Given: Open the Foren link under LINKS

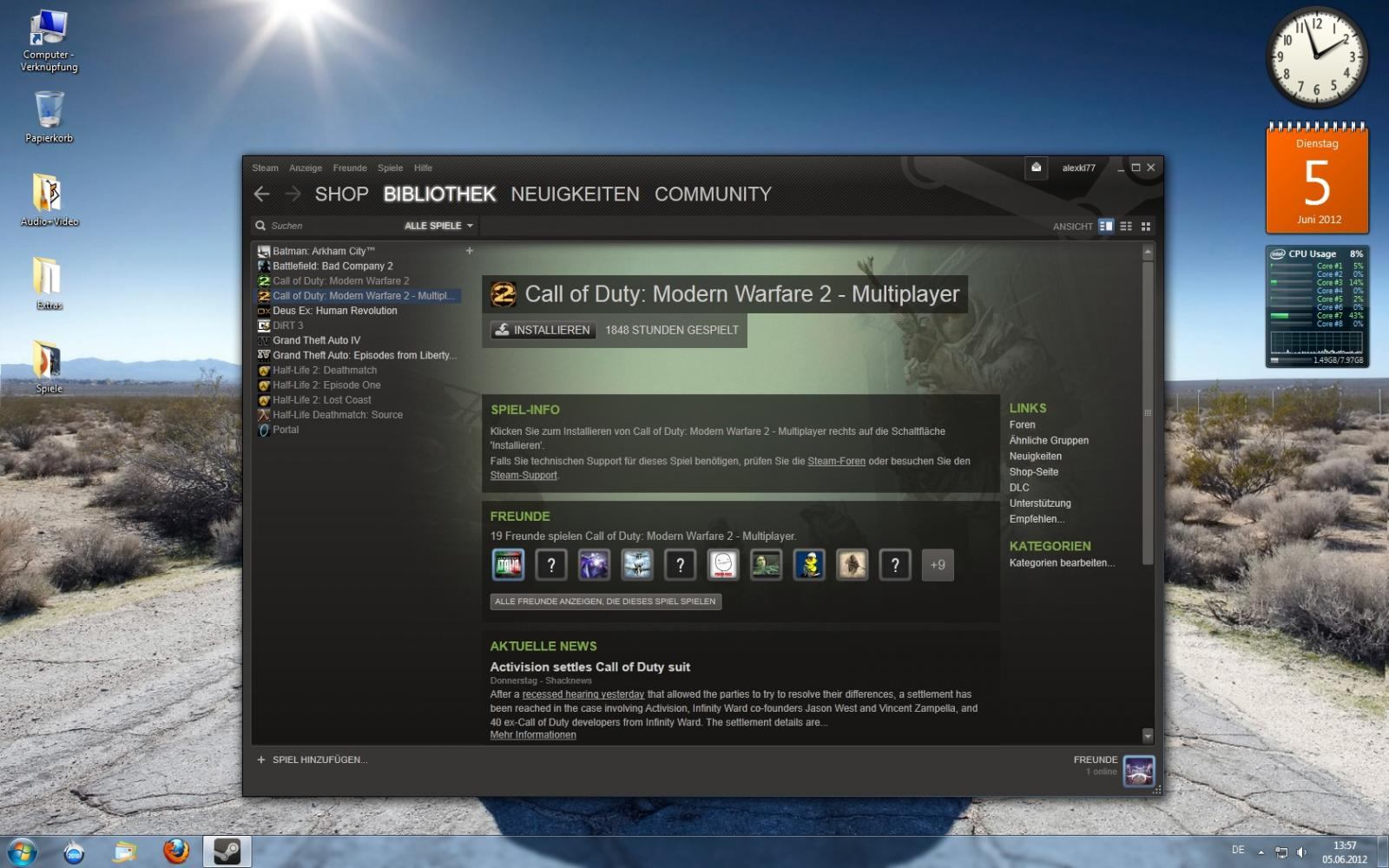Looking at the screenshot, I should pyautogui.click(x=1022, y=424).
